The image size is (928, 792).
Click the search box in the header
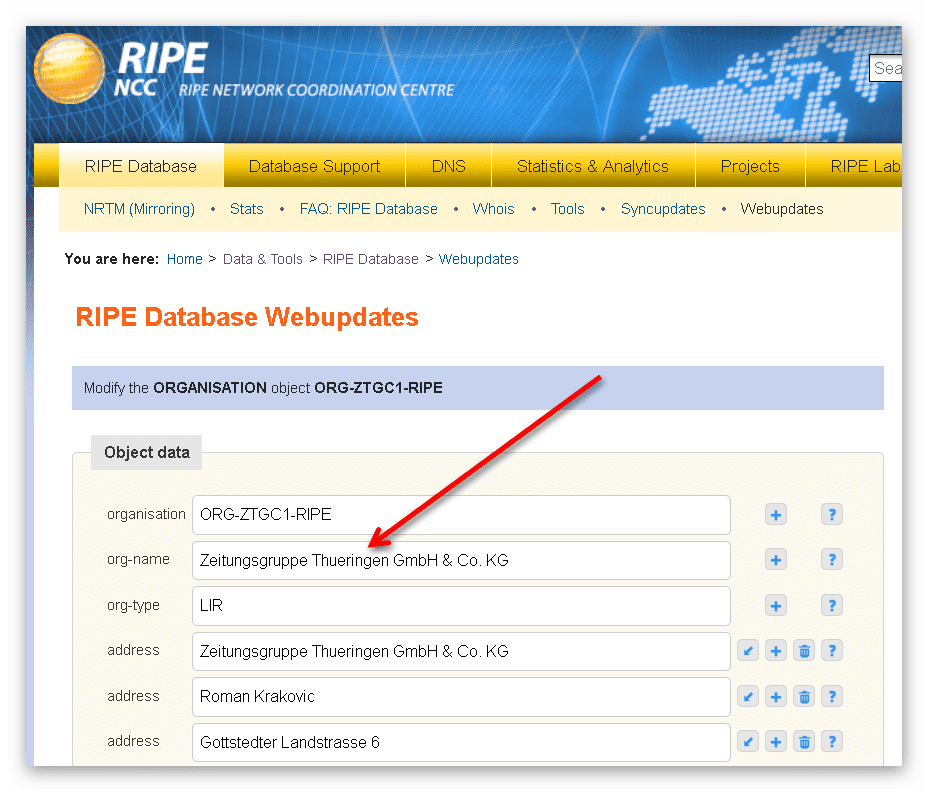tap(885, 68)
